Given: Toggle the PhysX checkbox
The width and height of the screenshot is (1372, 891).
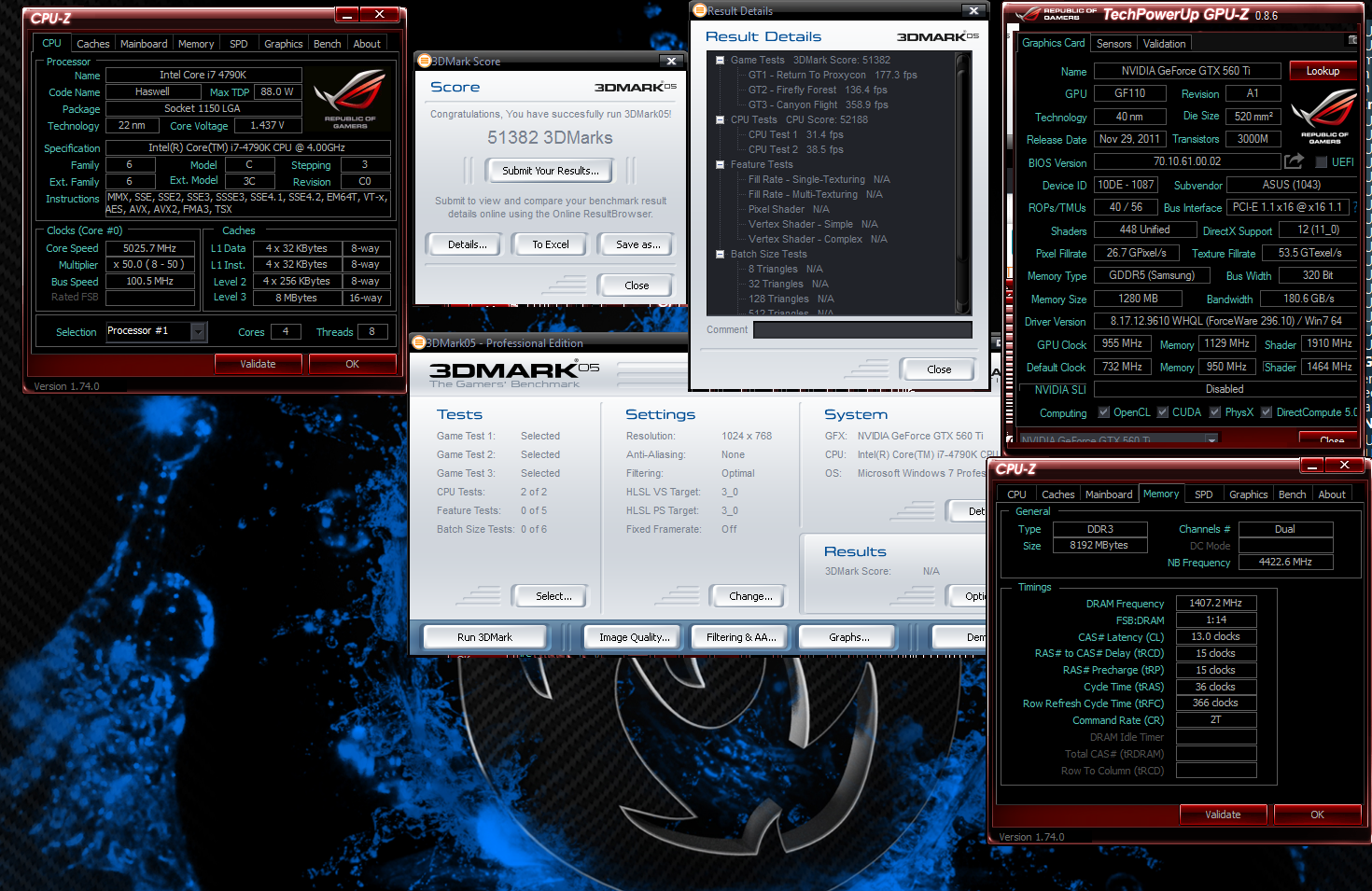Looking at the screenshot, I should point(1215,411).
